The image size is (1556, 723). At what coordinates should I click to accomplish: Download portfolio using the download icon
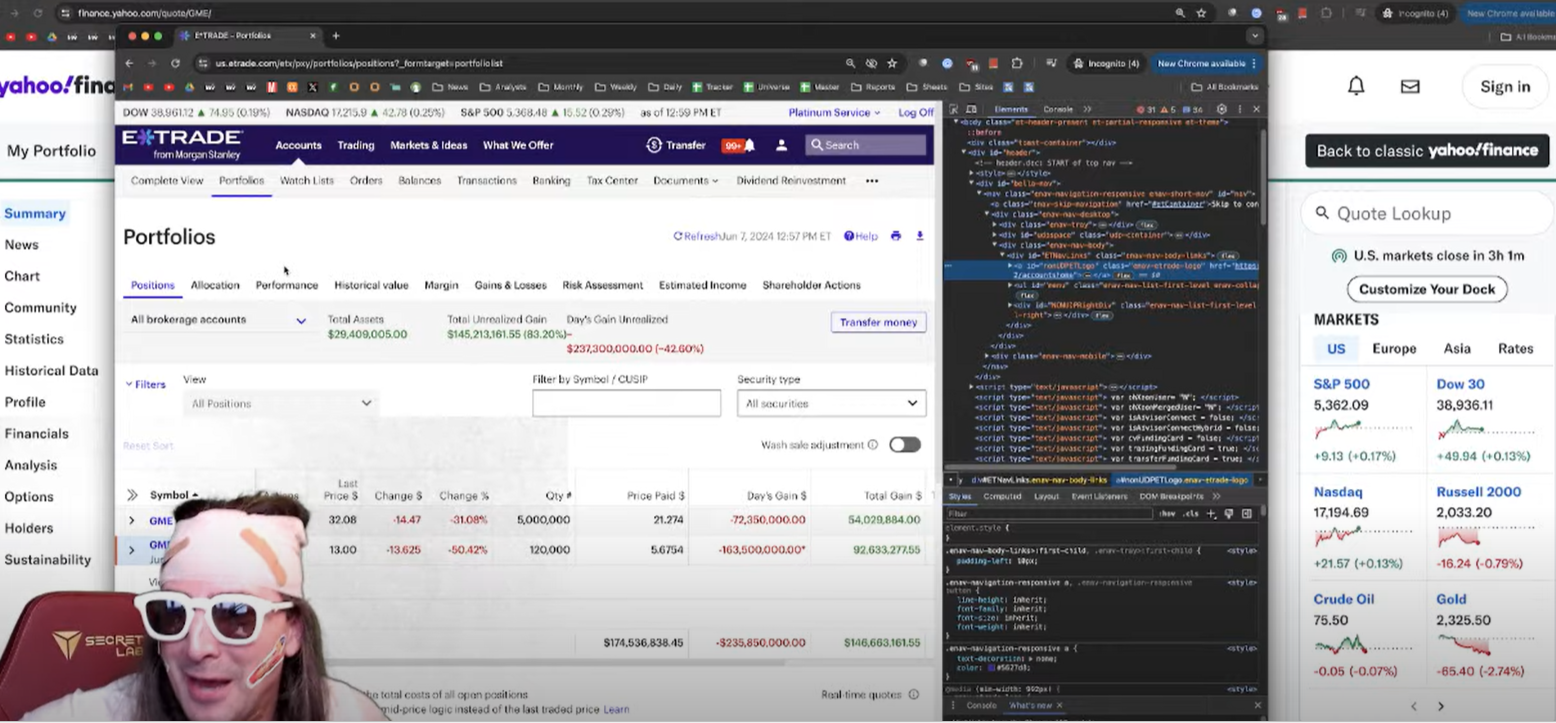click(x=920, y=236)
